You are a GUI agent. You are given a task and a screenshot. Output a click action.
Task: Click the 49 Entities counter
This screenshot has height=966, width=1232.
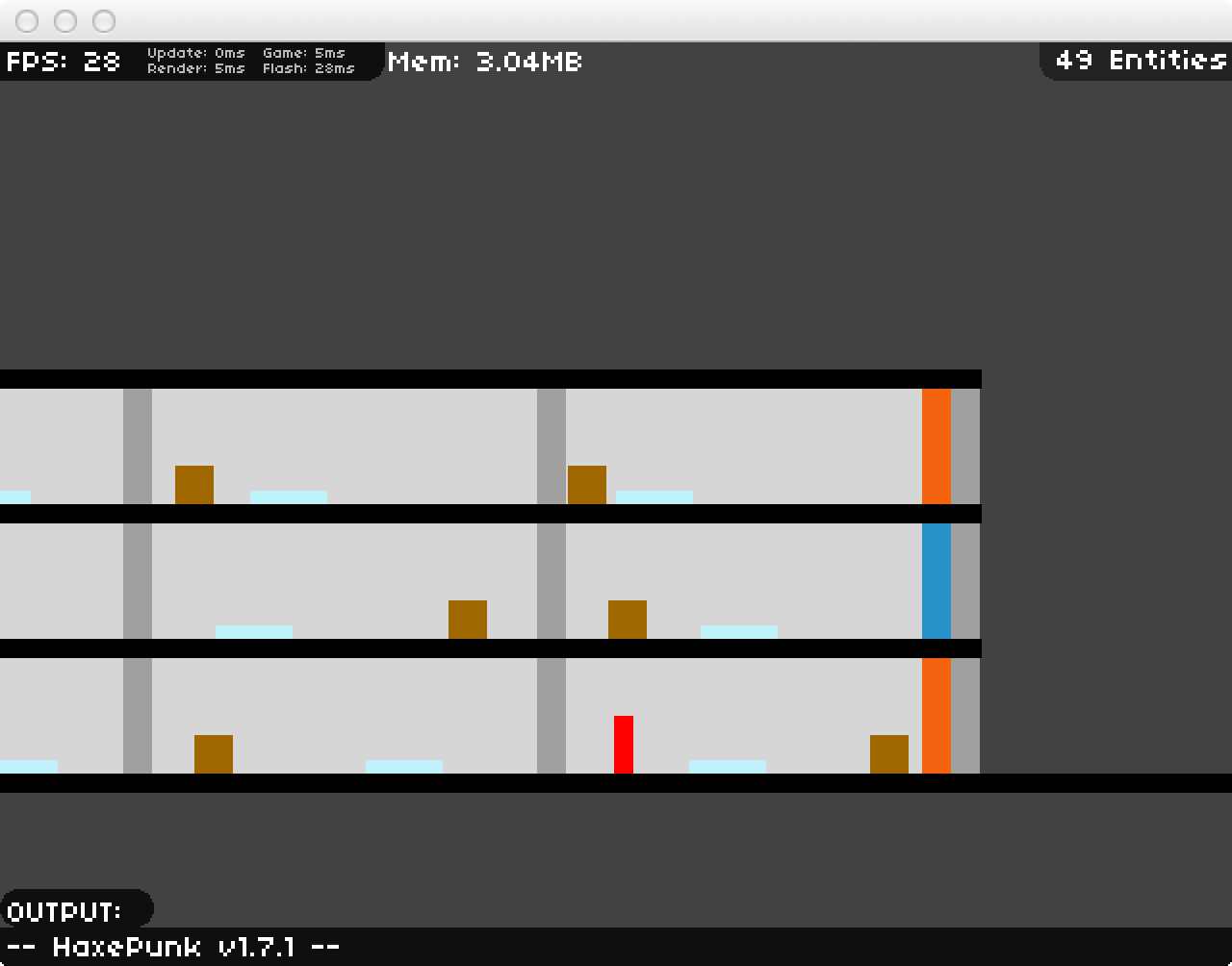pos(1141,60)
